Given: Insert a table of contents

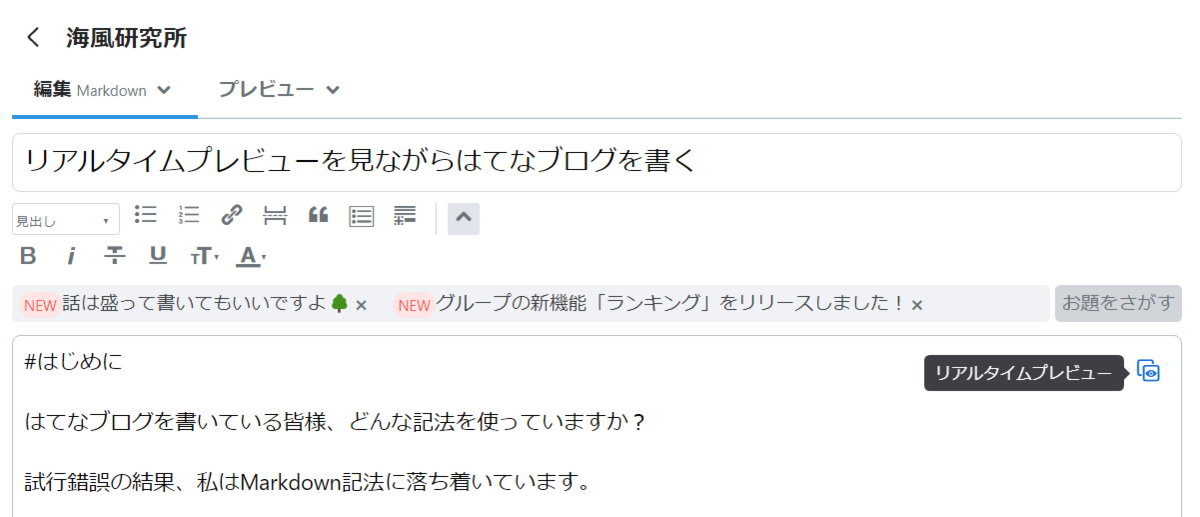Looking at the screenshot, I should [361, 215].
